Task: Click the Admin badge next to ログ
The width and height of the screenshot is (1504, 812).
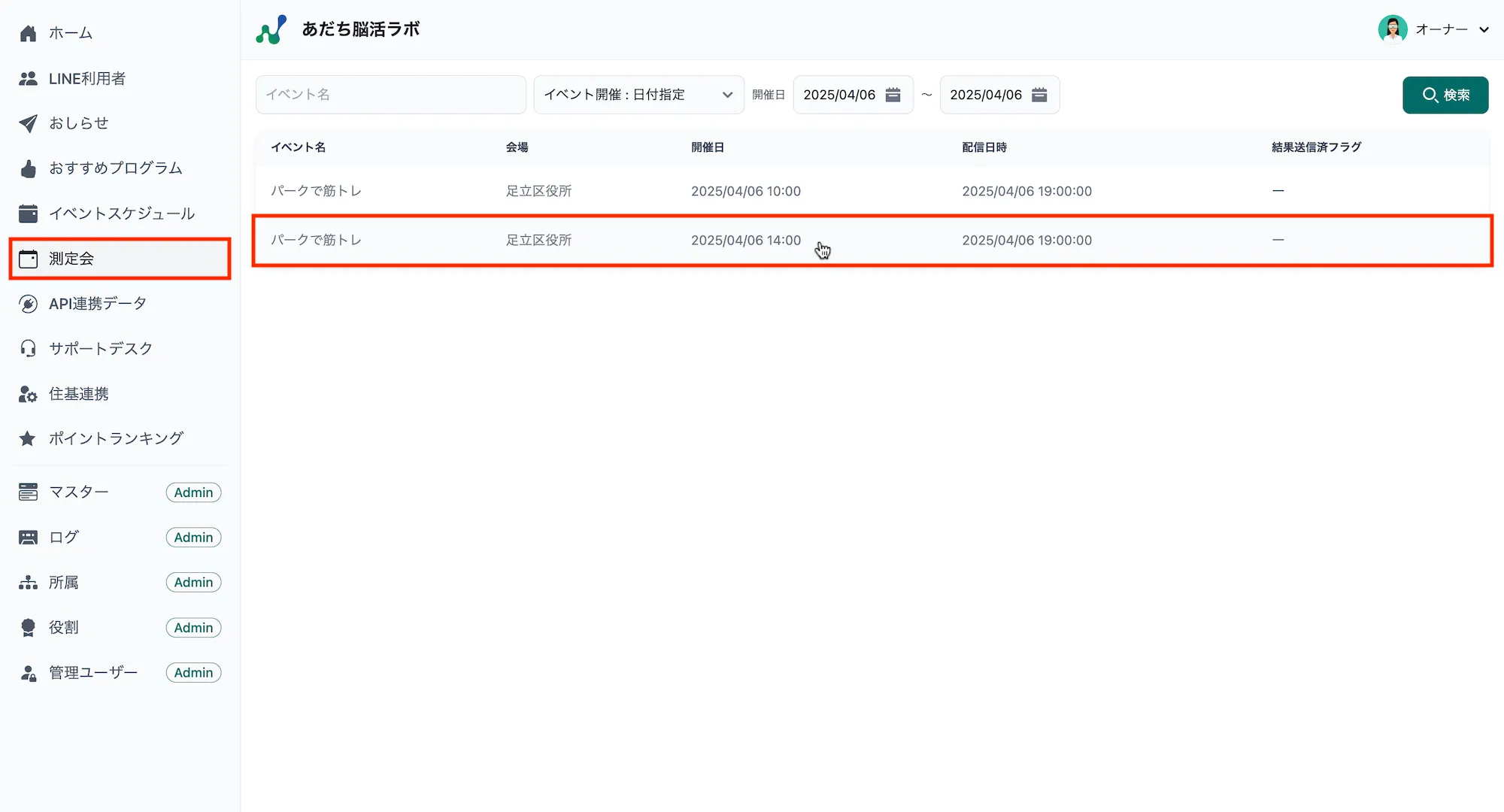Action: (193, 537)
